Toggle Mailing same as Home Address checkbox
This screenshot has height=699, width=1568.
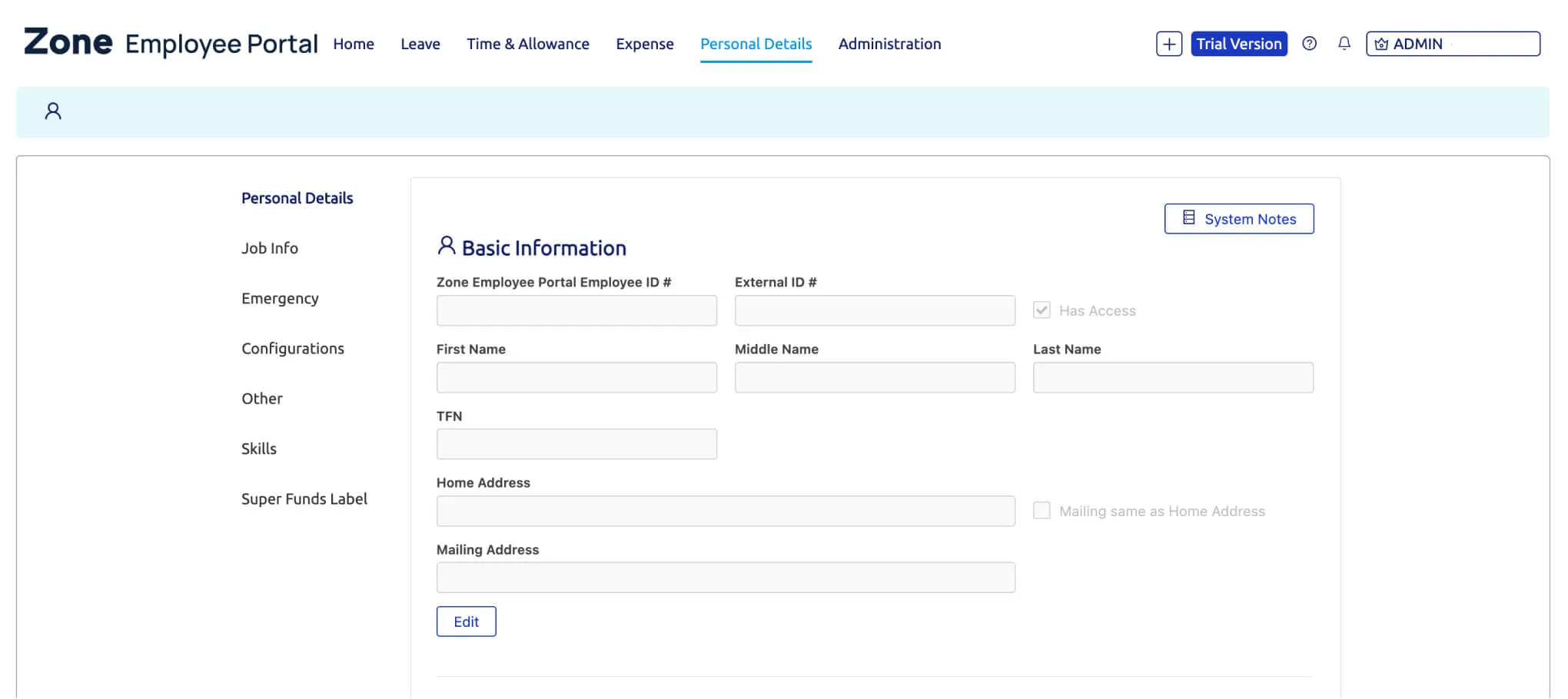[x=1041, y=511]
